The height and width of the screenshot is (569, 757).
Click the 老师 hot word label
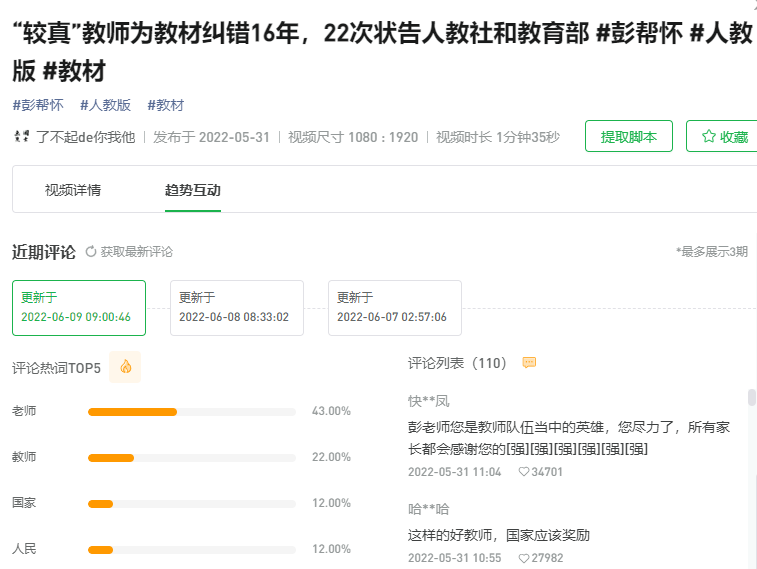point(24,411)
